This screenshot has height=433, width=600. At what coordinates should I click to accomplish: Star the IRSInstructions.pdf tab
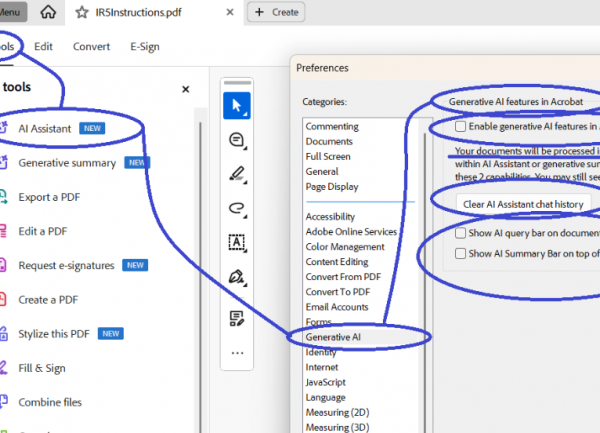pos(82,12)
